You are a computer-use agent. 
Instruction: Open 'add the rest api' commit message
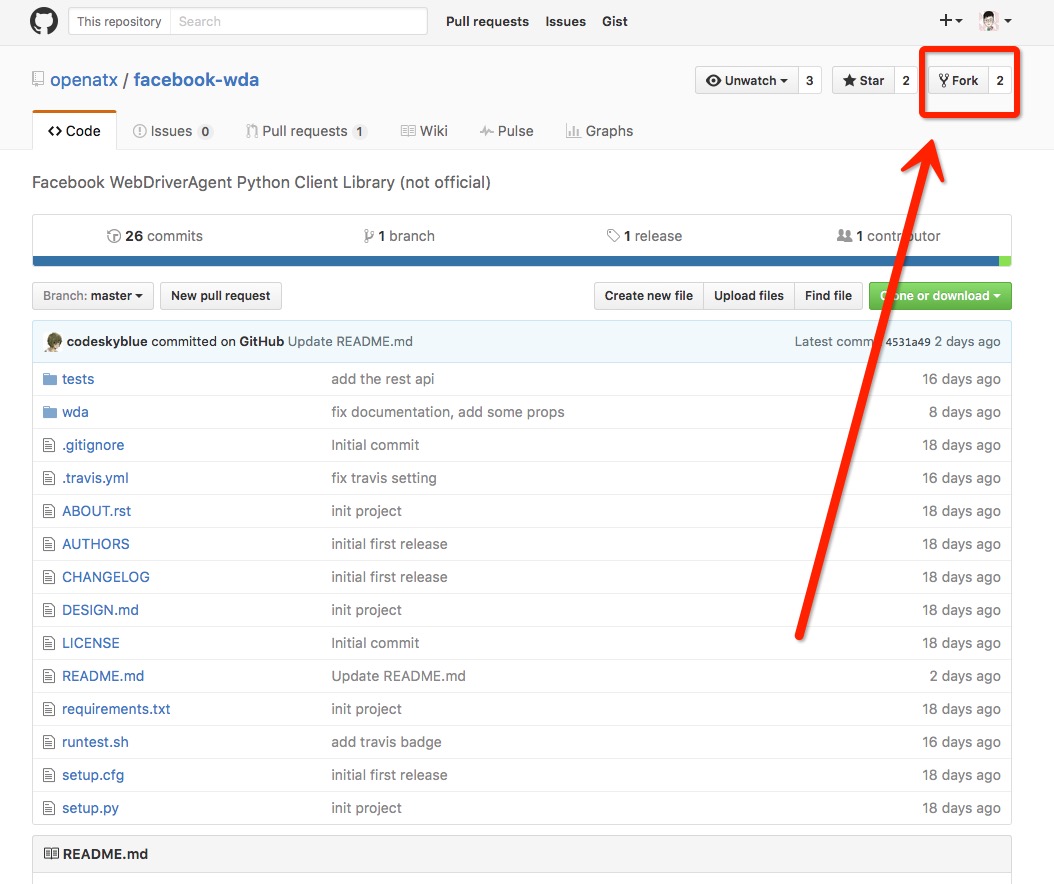pos(382,379)
